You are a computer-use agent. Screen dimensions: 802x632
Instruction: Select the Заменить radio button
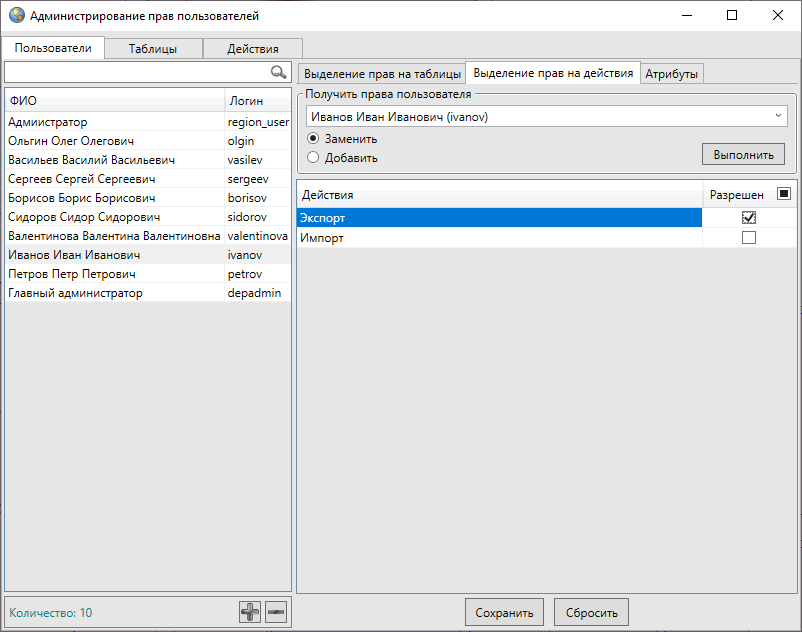click(313, 139)
